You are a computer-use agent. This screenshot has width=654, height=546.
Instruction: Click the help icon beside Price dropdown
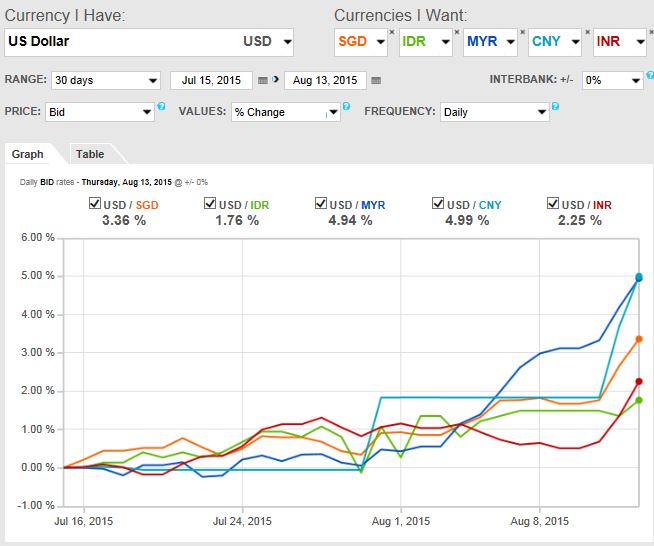[x=161, y=106]
